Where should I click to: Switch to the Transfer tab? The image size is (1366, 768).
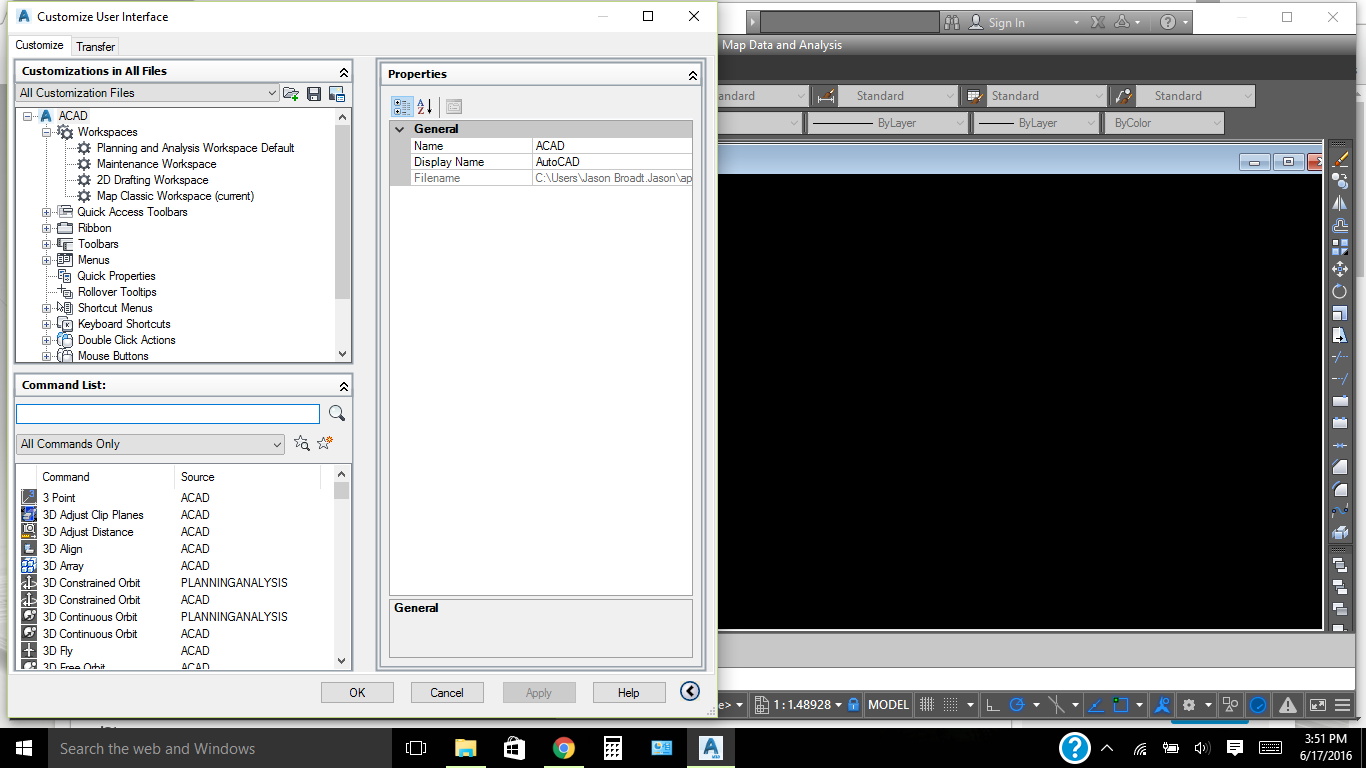point(95,46)
